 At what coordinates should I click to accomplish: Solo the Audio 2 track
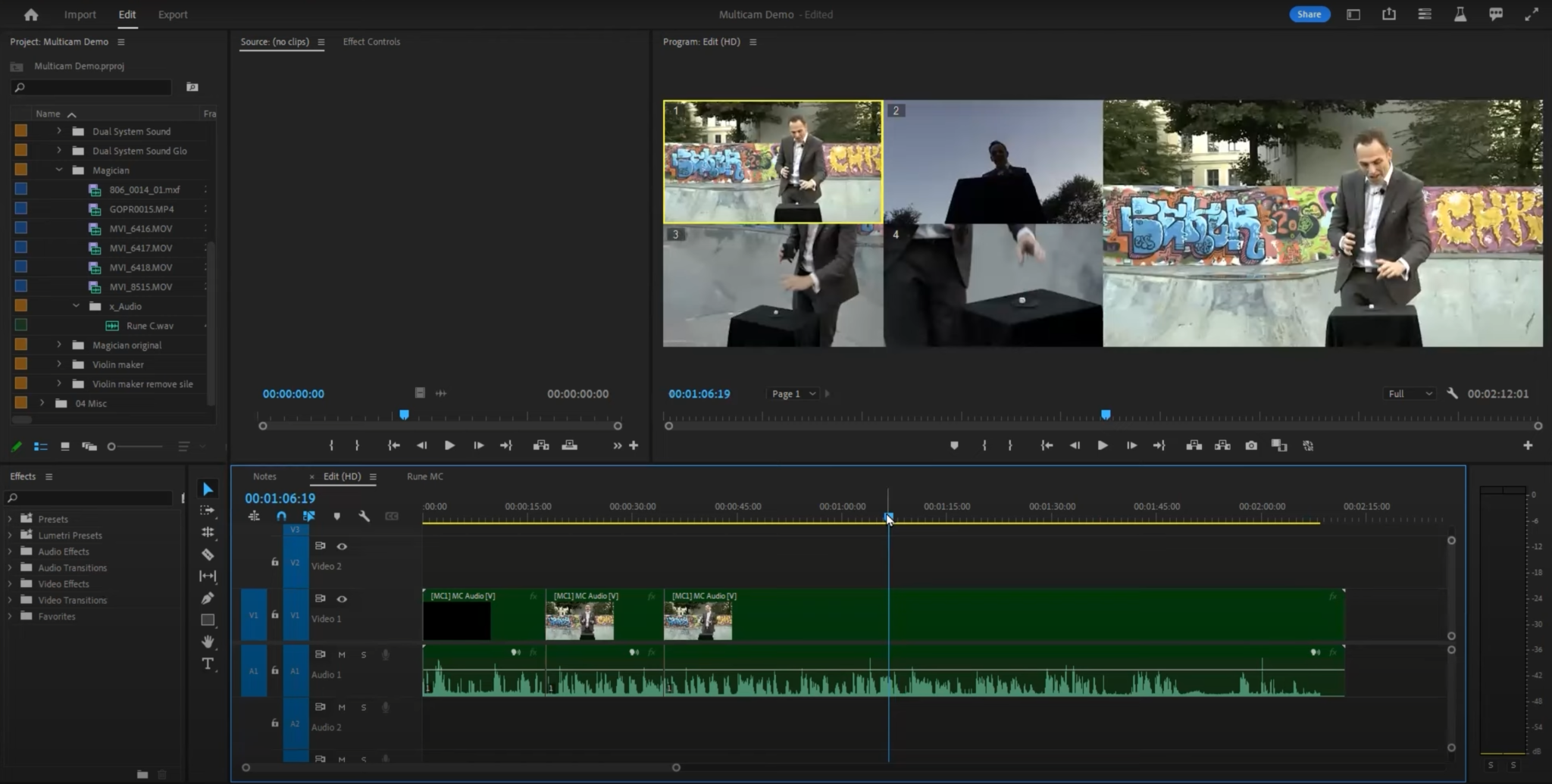click(x=364, y=707)
